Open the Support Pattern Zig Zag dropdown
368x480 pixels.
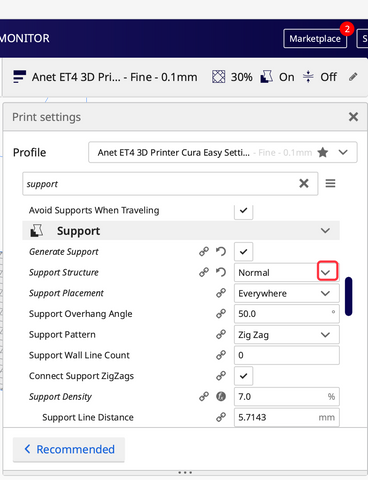click(286, 335)
